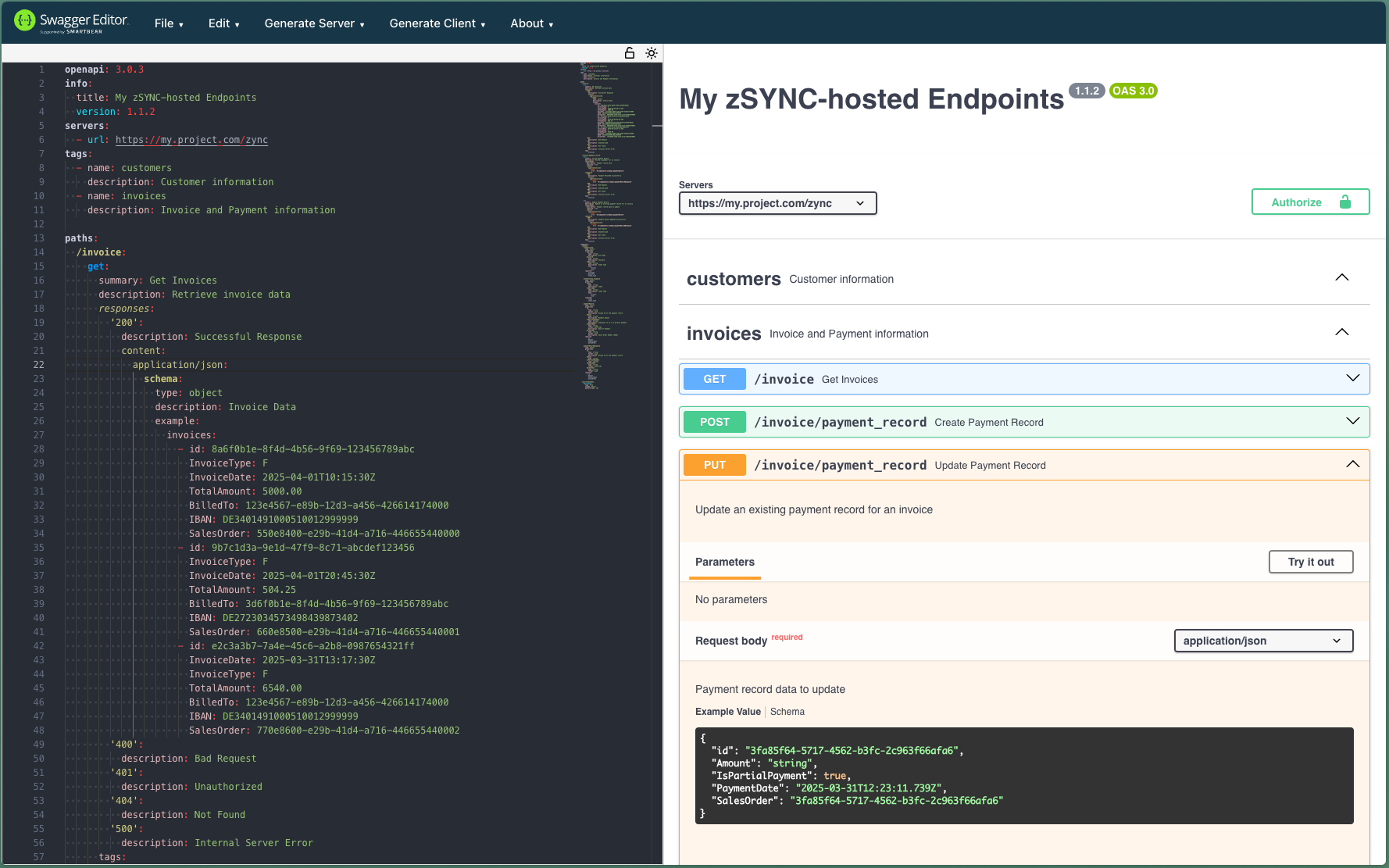Open the Generate Client menu
This screenshot has width=1389, height=868.
point(437,23)
